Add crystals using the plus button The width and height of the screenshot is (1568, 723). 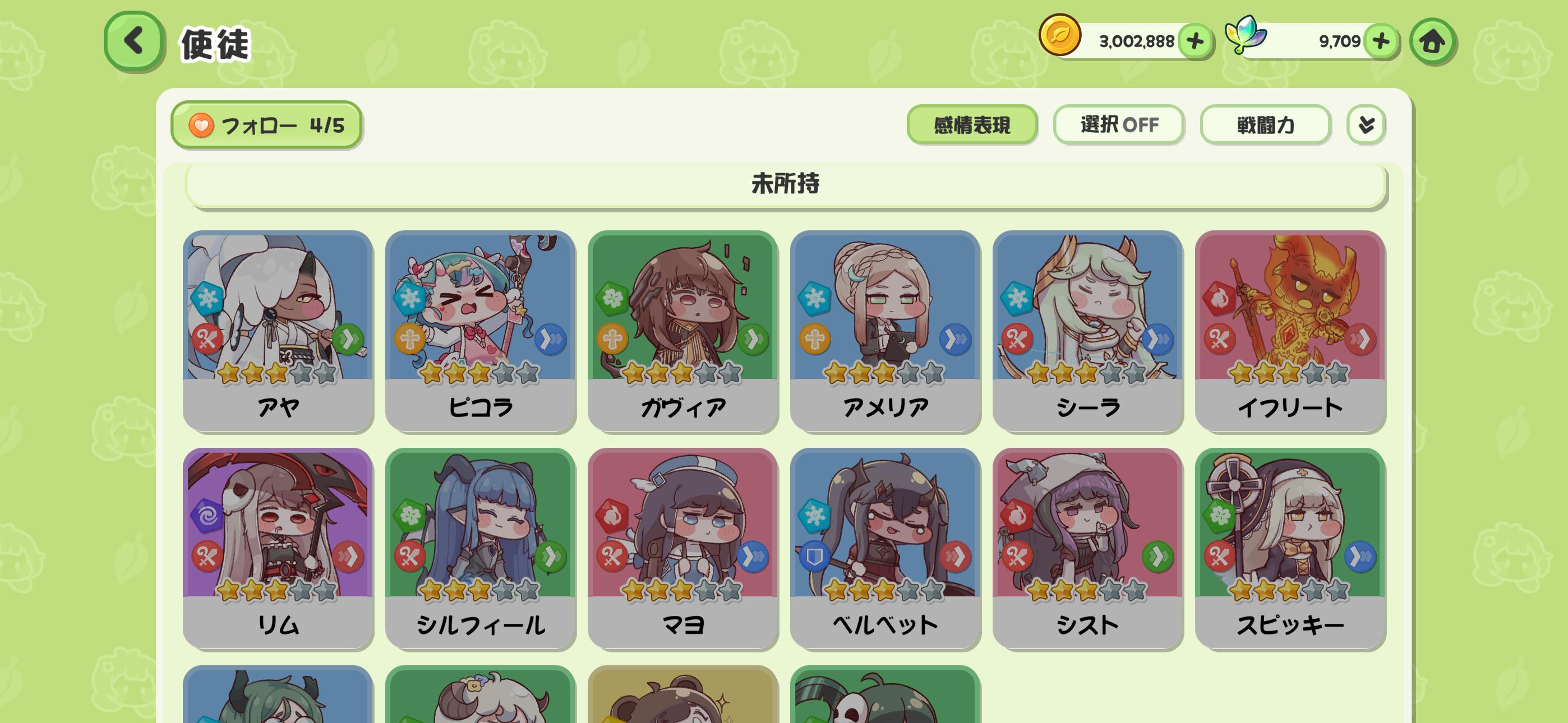coord(1381,41)
